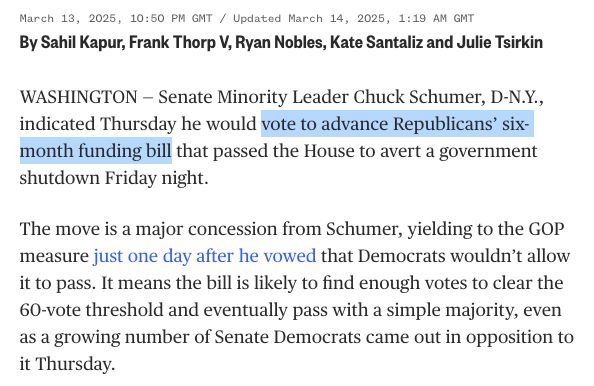Click highlighted phrase "month funding bill"

point(95,151)
